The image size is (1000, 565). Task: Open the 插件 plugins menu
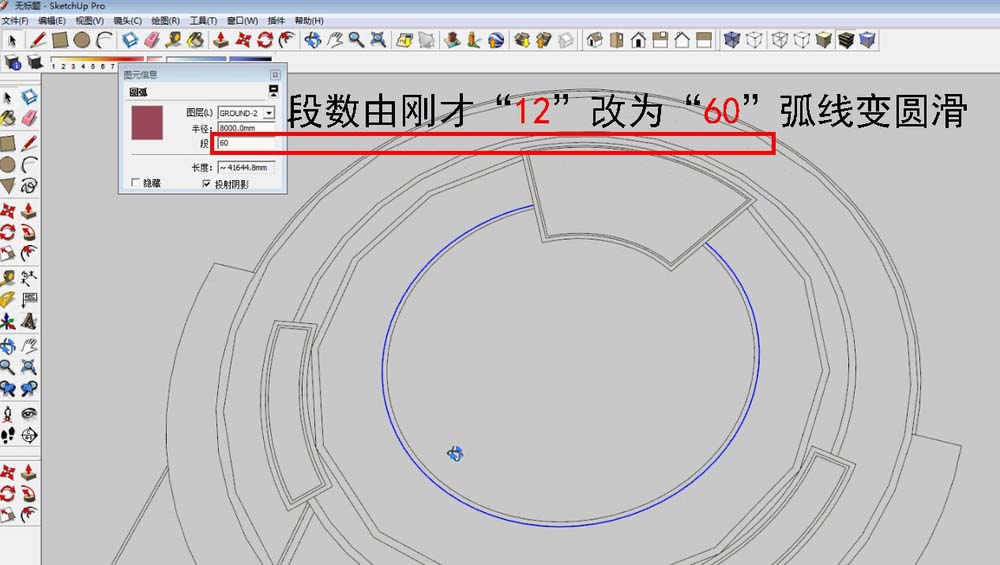tap(276, 20)
